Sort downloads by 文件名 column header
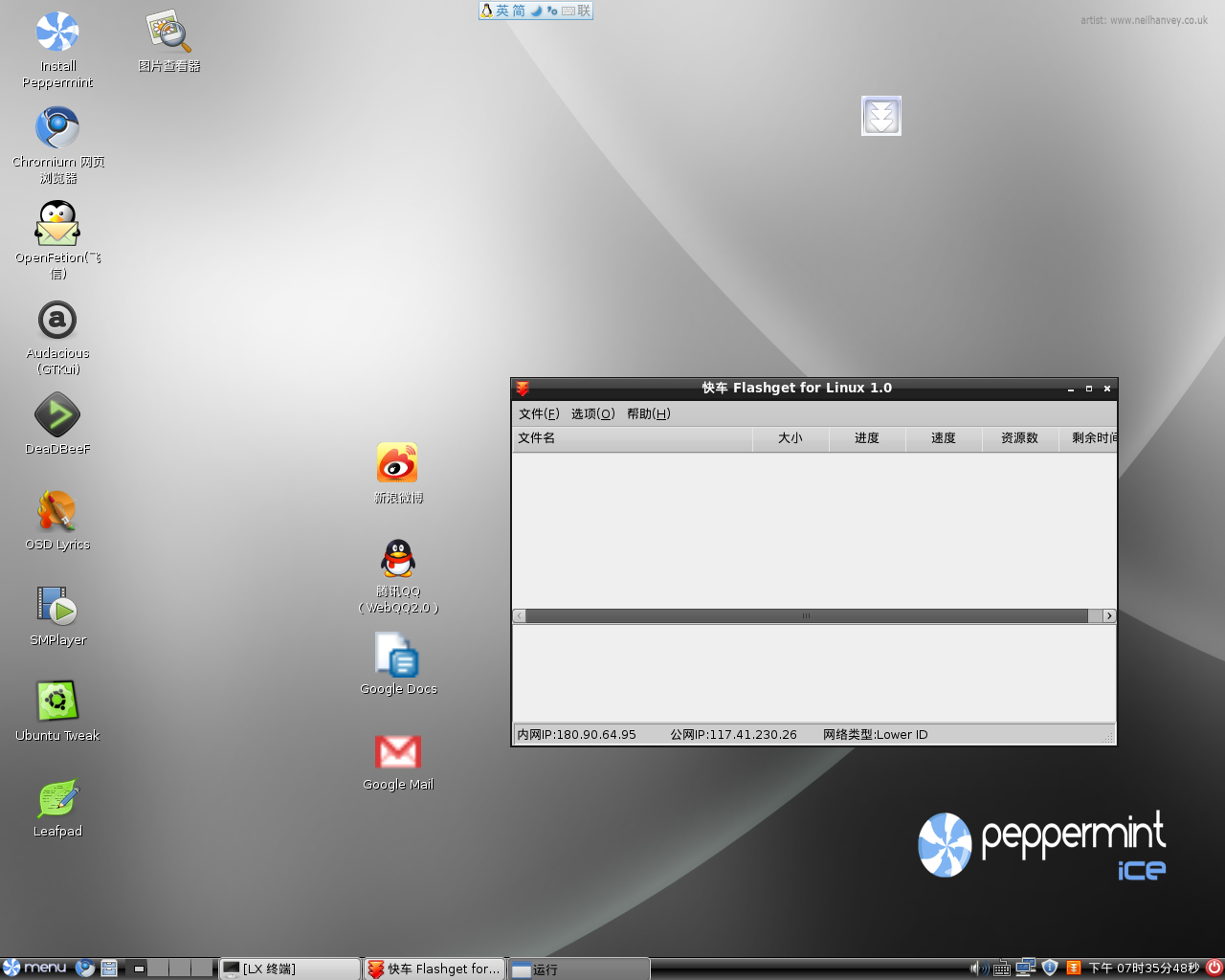1225x980 pixels. click(x=633, y=438)
